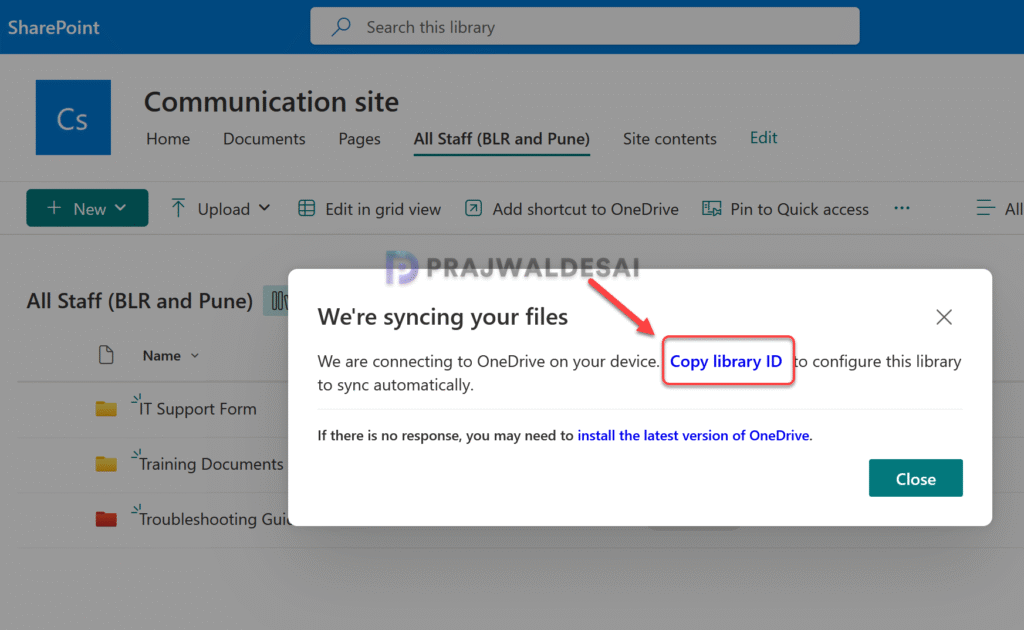The height and width of the screenshot is (630, 1024).
Task: Click the New button
Action: coord(87,208)
